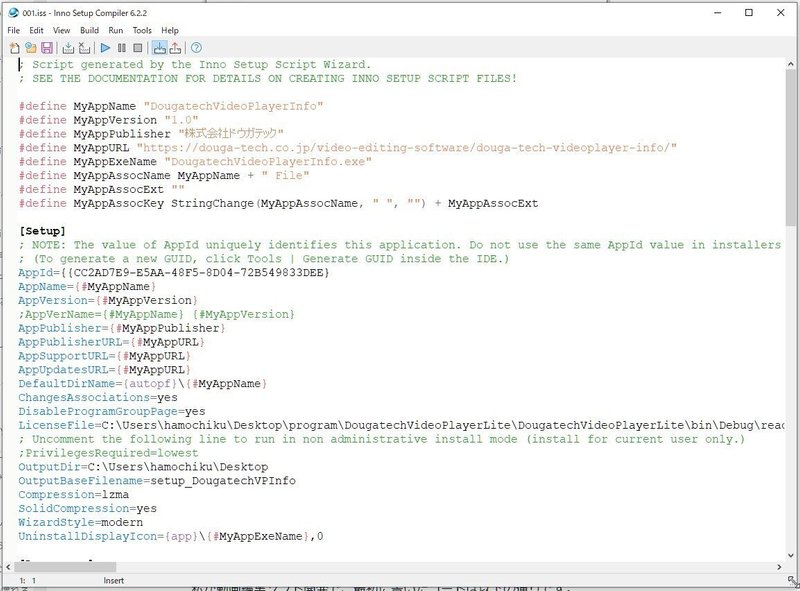This screenshot has height=591, width=800.
Task: Stop the compile process
Action: coord(84,48)
